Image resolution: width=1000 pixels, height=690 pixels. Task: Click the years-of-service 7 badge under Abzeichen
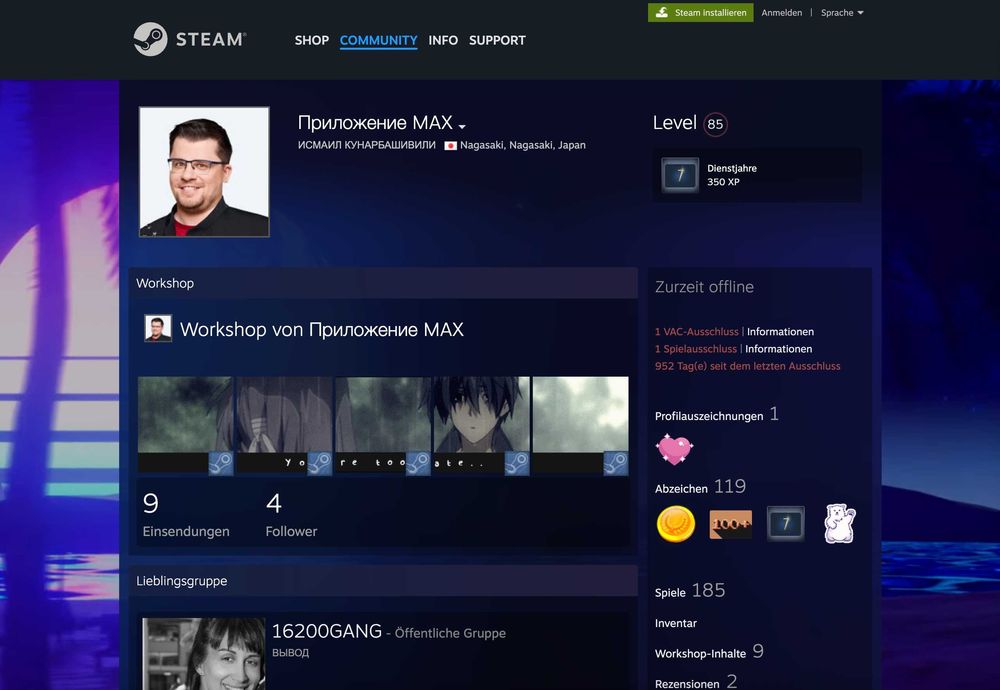pyautogui.click(x=785, y=524)
